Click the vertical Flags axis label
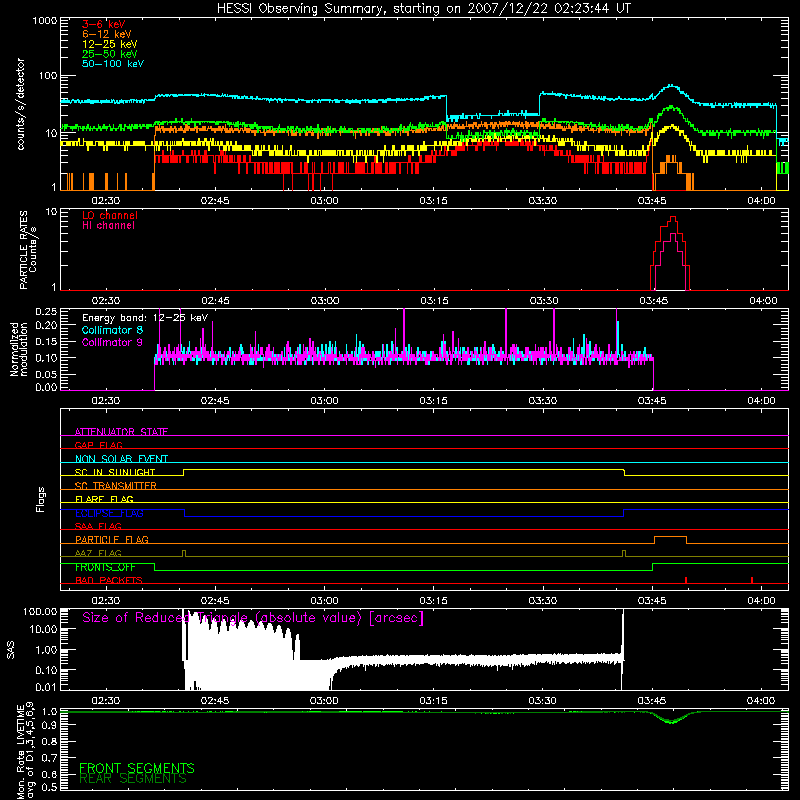The image size is (800, 800). point(41,499)
